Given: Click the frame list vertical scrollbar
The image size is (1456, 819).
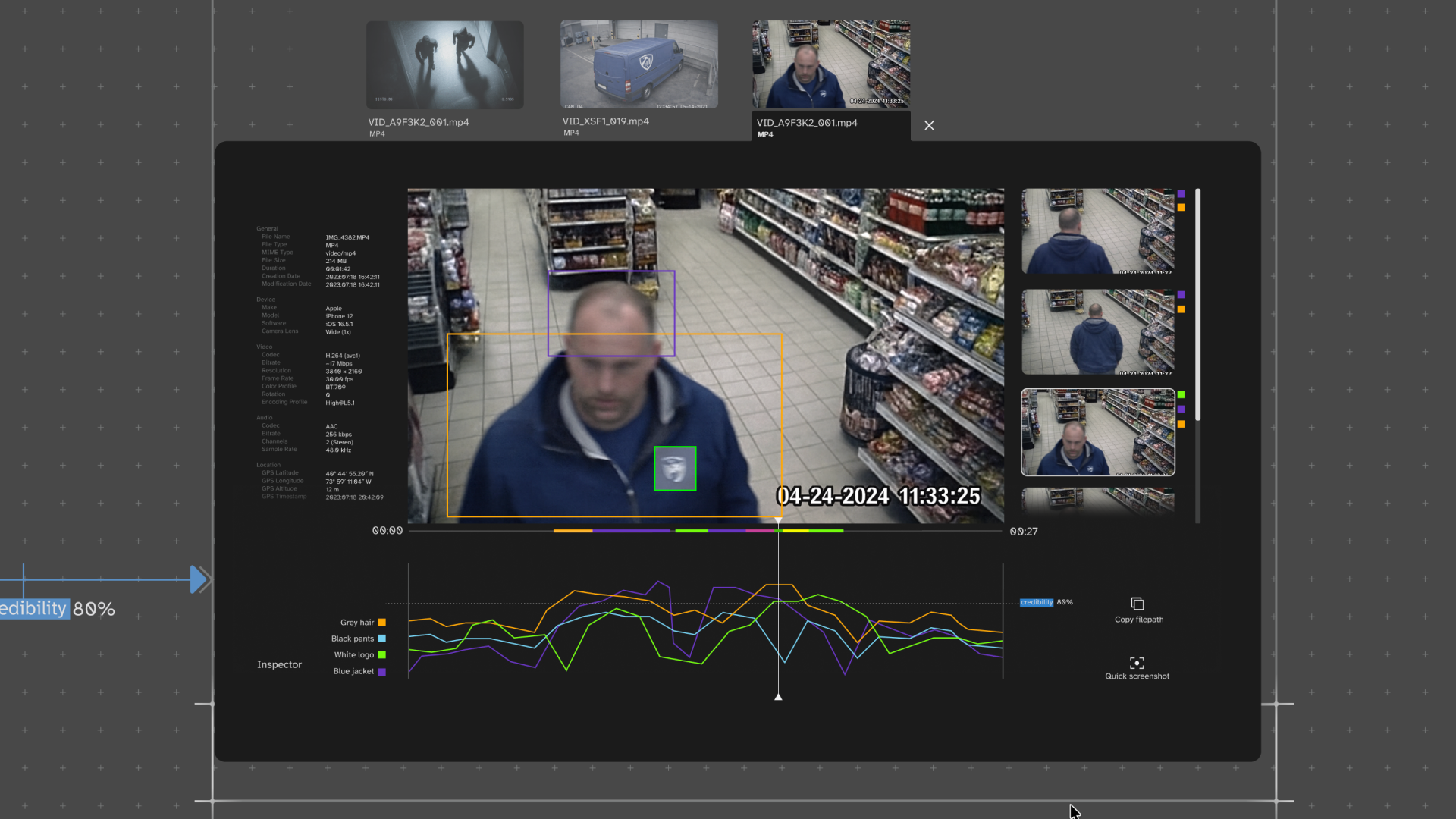Looking at the screenshot, I should click(1198, 303).
